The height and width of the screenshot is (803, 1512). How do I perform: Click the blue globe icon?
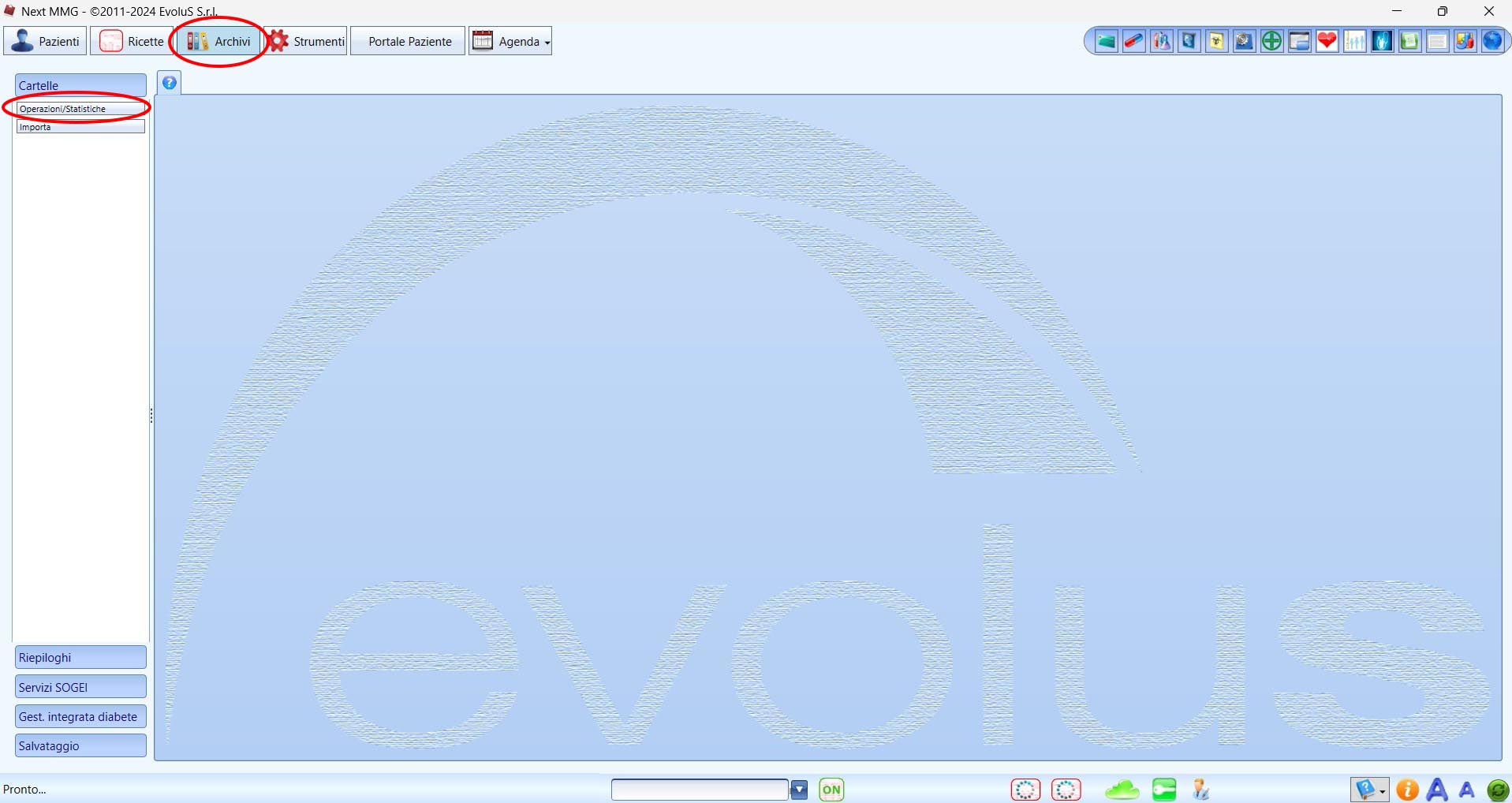pos(1492,41)
